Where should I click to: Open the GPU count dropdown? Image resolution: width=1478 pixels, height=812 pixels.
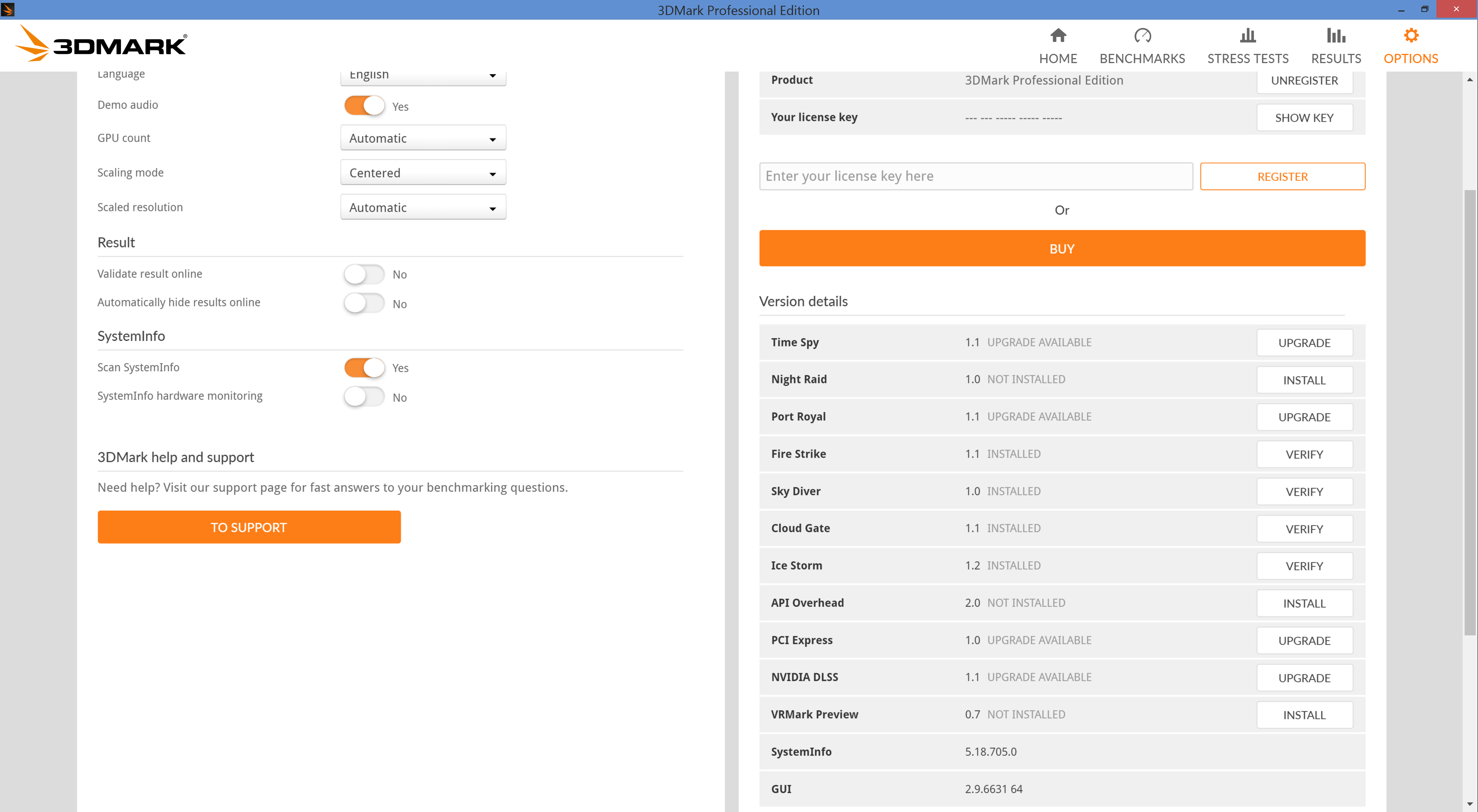point(423,138)
